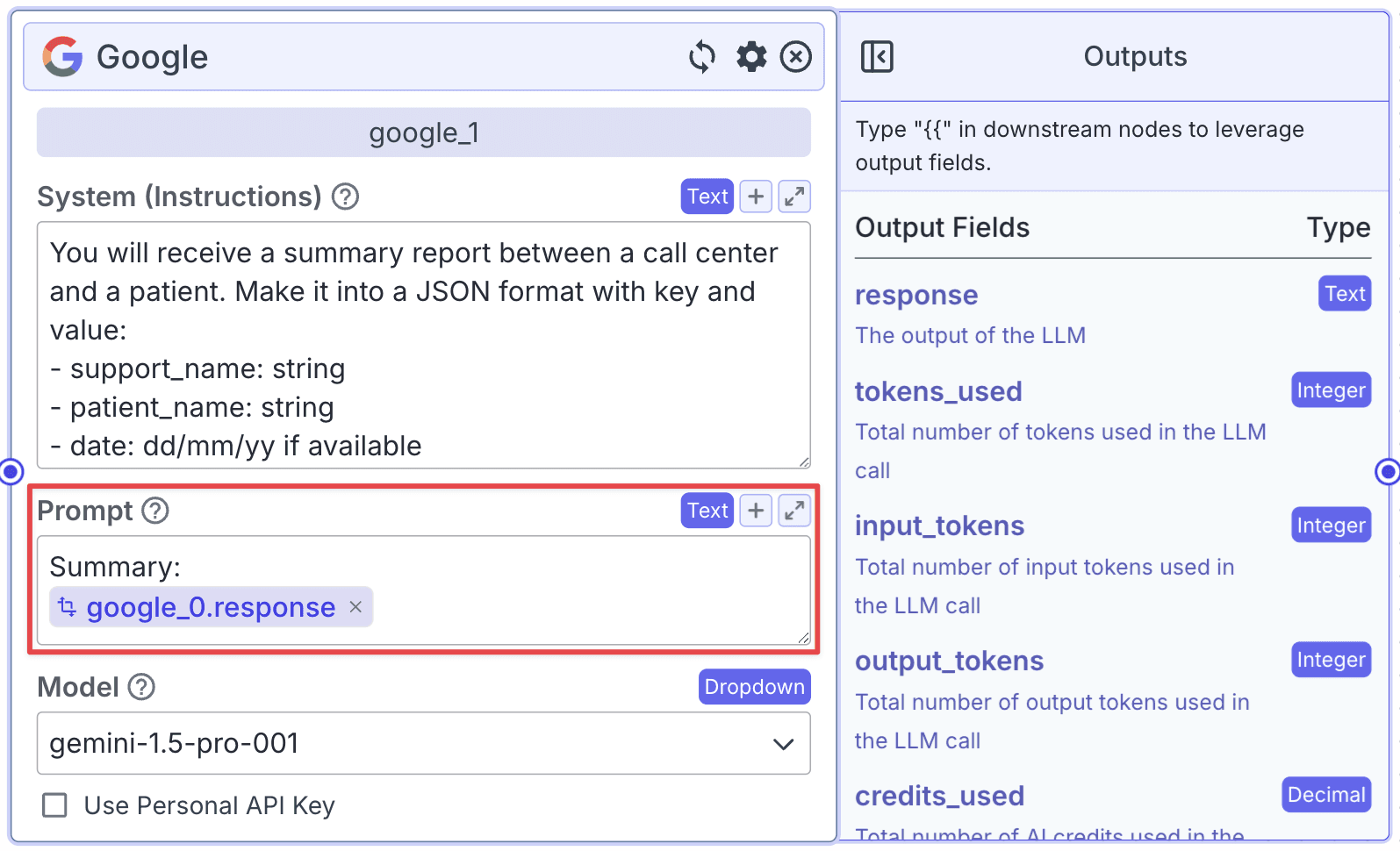
Task: Click the Decimal badge next to credits_used
Action: (x=1326, y=795)
